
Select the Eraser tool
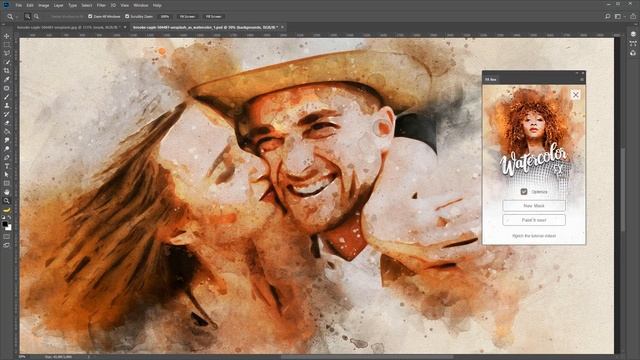[7, 122]
